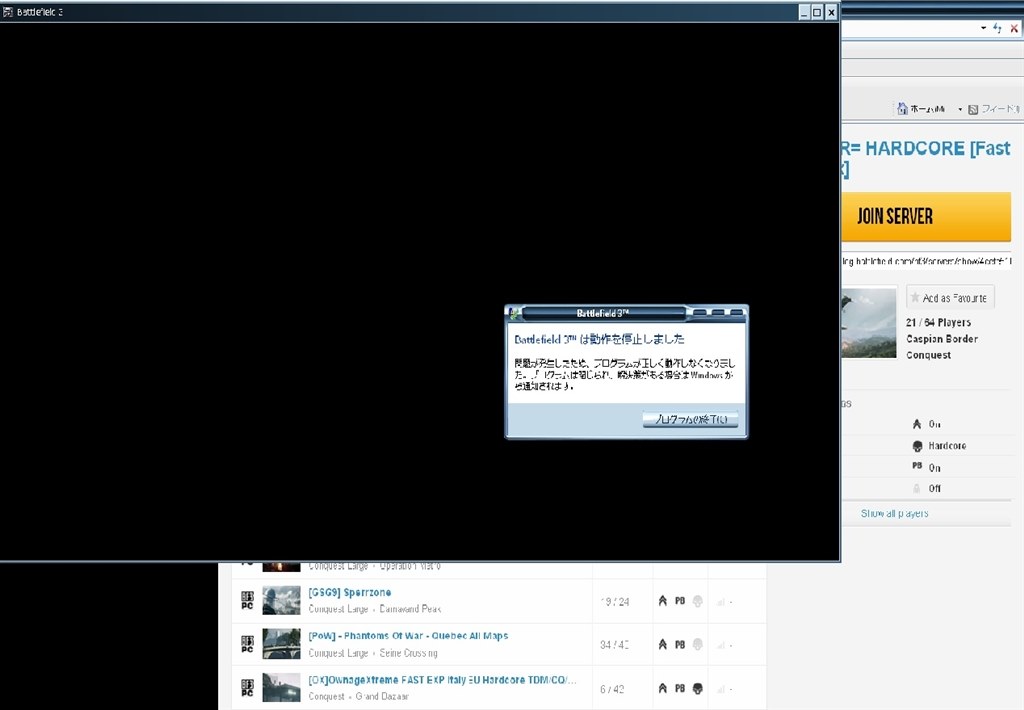Screen dimensions: 1024x710
Task: Maximize the Battlefield 3 game window
Action: 817,12
